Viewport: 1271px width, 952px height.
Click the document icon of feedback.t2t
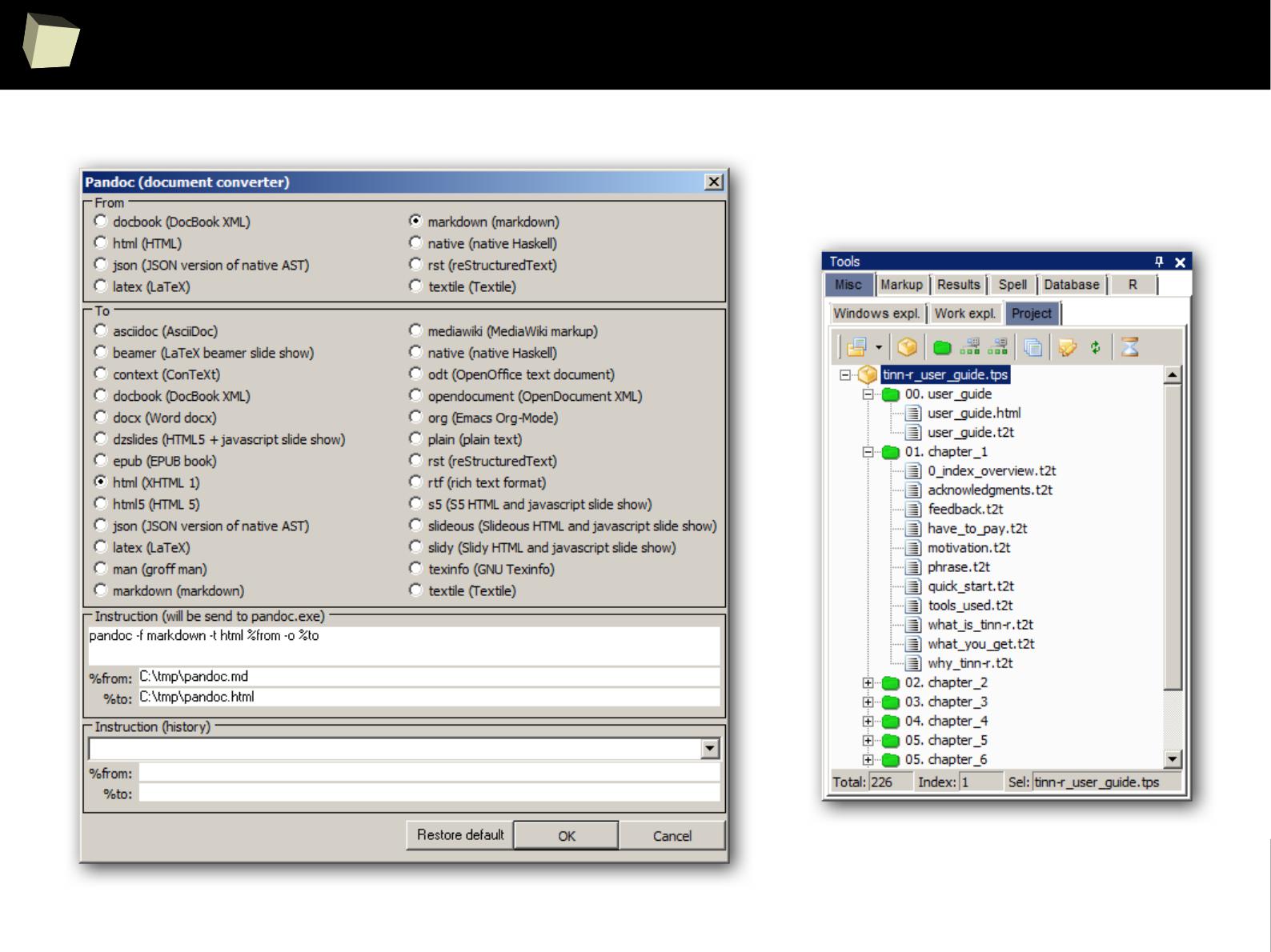coord(912,510)
